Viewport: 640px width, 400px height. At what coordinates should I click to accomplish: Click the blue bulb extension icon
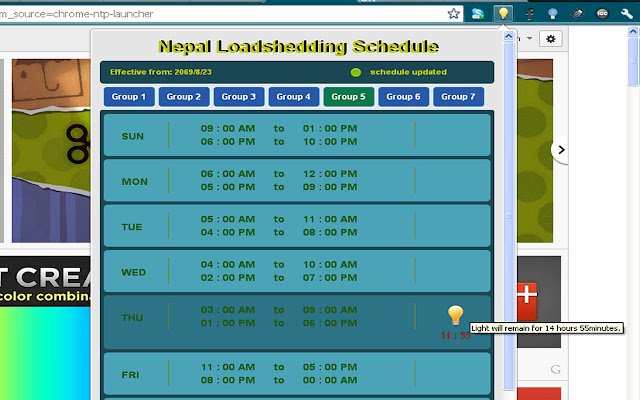[553, 14]
